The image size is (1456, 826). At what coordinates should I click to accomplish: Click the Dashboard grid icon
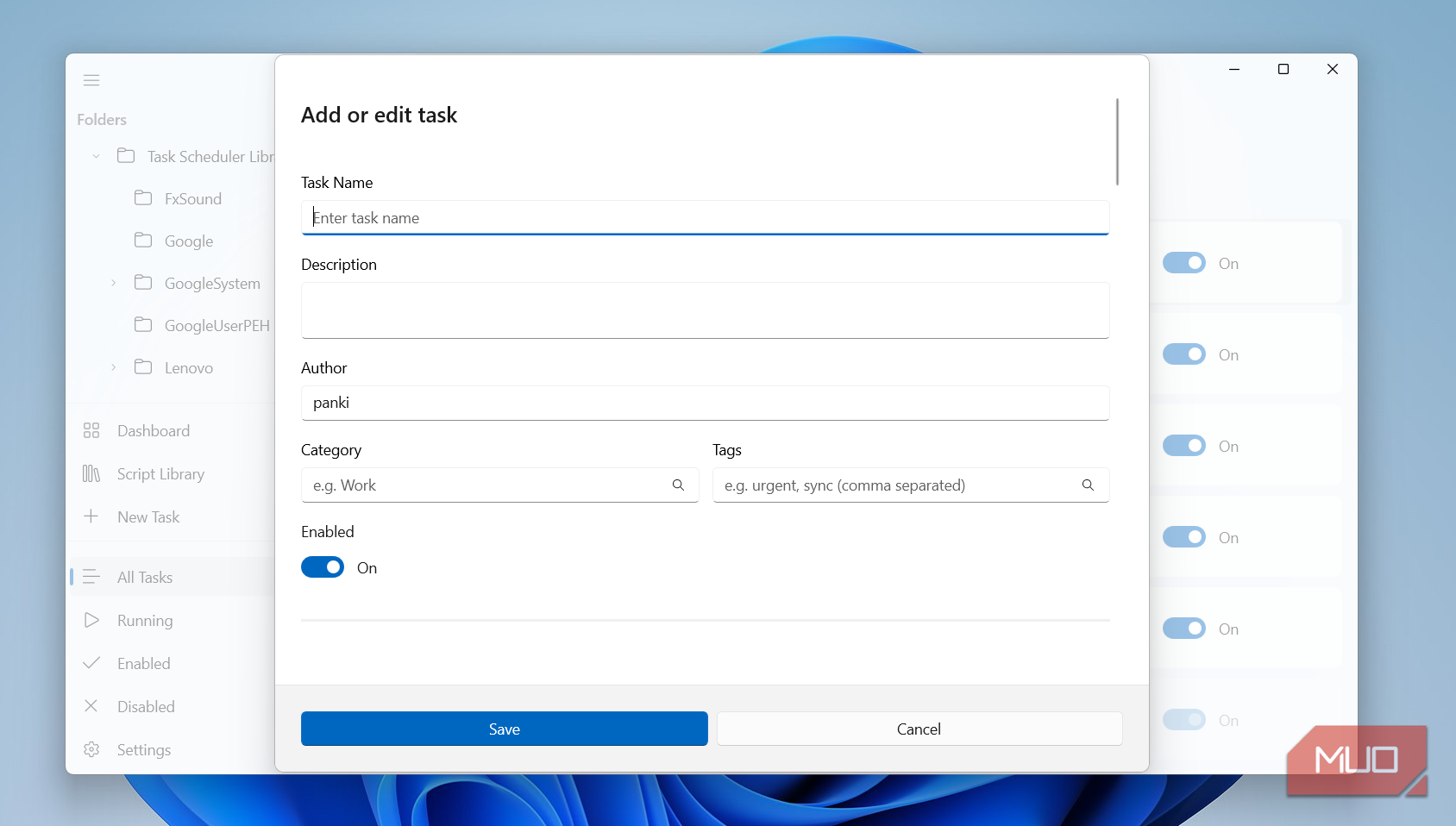tap(91, 430)
